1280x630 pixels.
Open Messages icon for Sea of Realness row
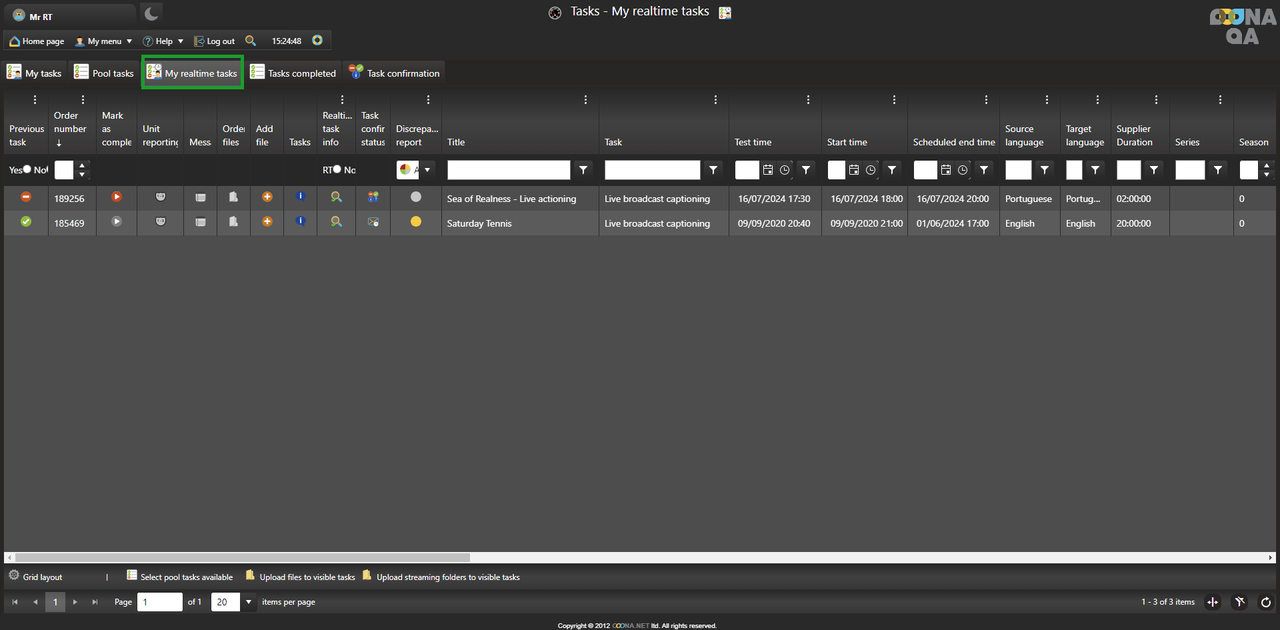click(200, 198)
